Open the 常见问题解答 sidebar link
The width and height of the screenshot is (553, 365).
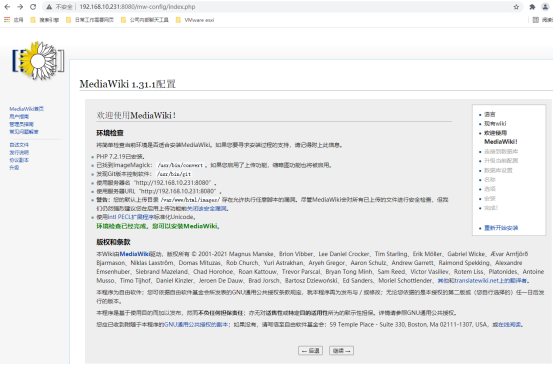(x=24, y=132)
